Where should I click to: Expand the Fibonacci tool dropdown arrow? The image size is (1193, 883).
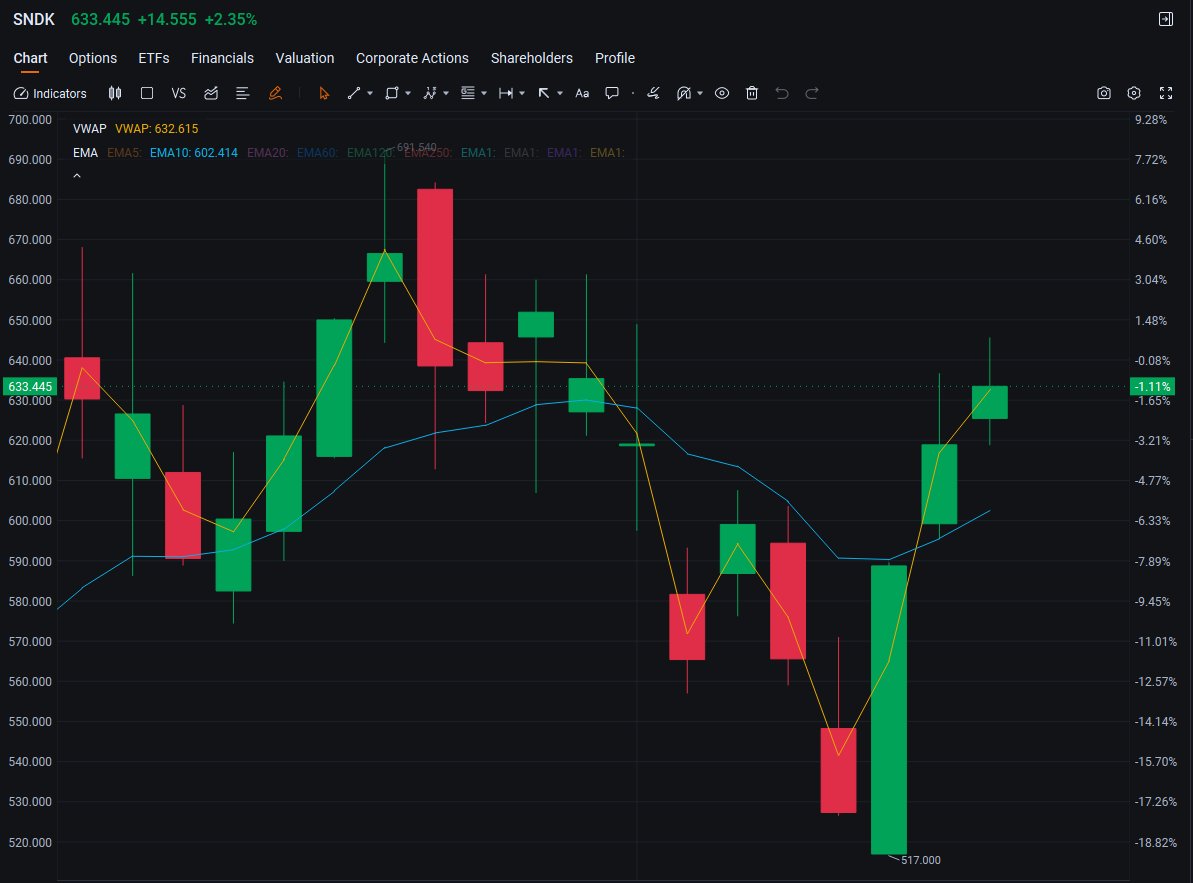[x=484, y=94]
